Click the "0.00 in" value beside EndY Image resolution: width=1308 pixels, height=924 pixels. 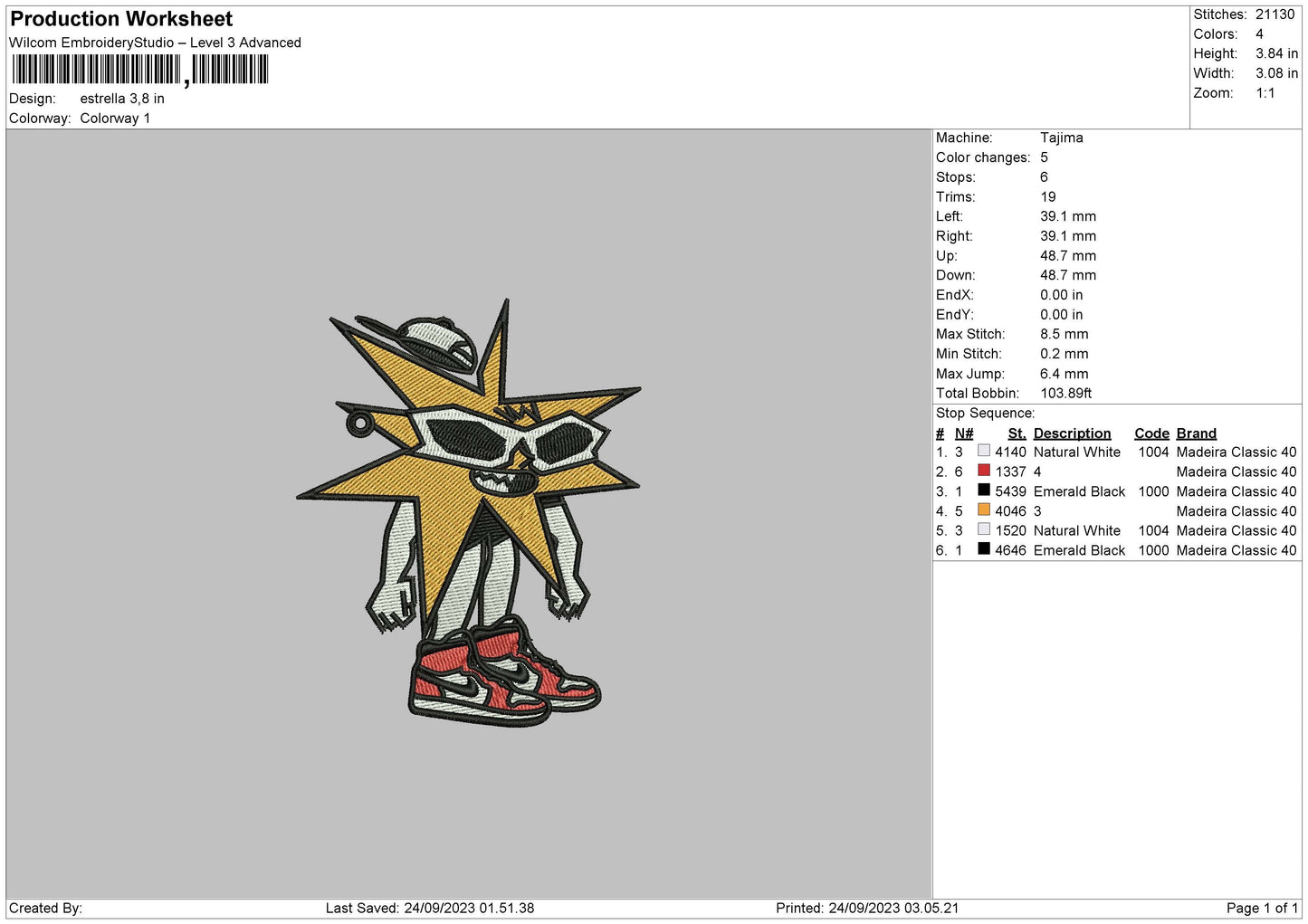[x=1061, y=315]
